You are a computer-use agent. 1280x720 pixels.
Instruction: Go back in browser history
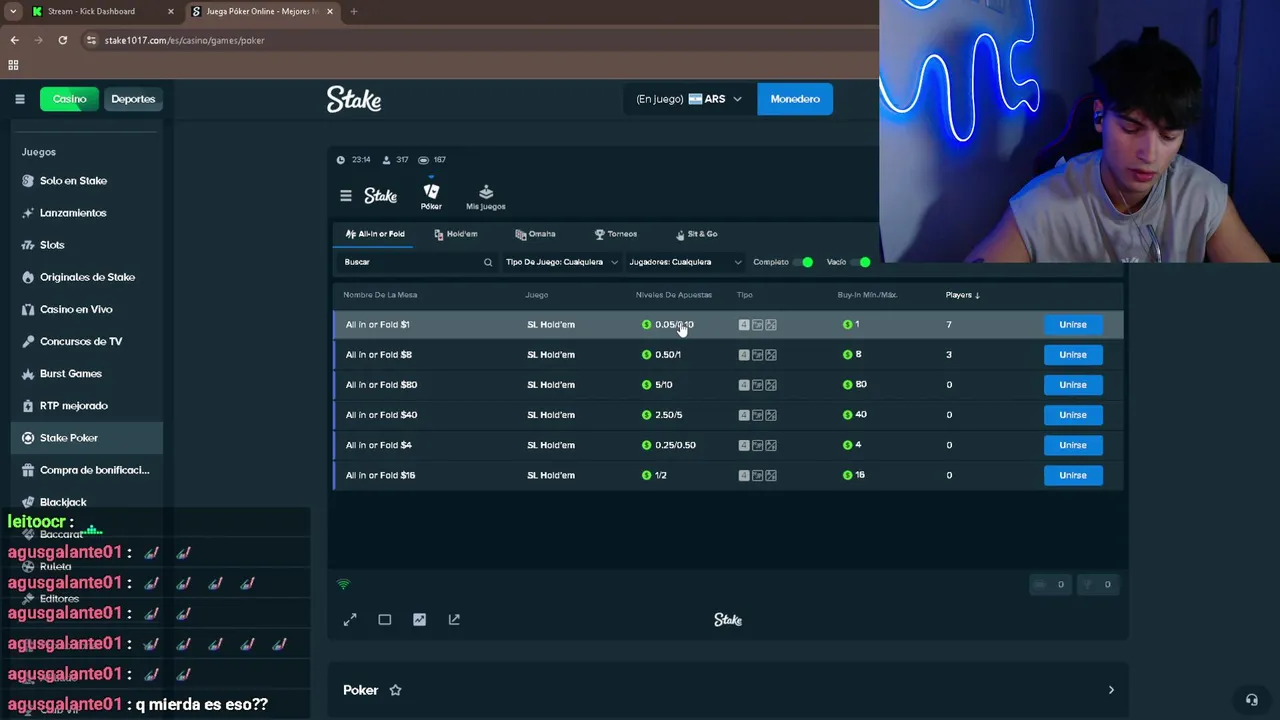(14, 40)
